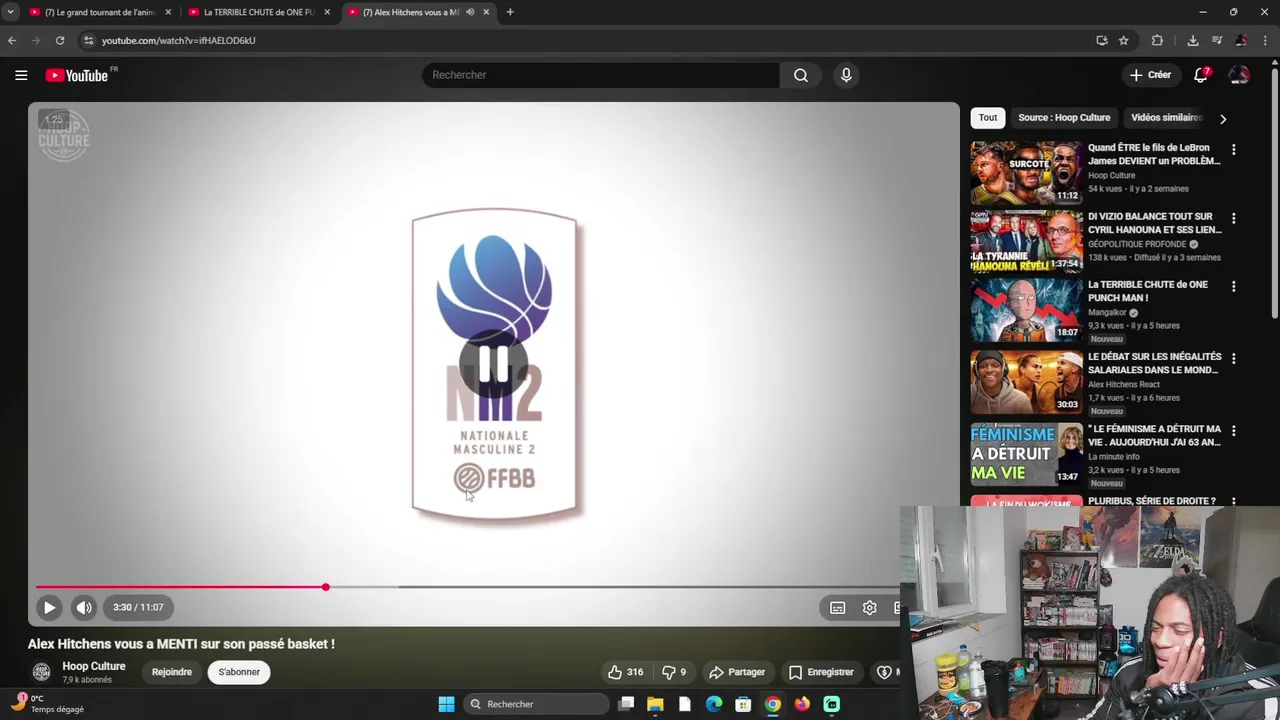Close the Alex Hitchens browser tab
Screen dimensions: 1280x720
[487, 12]
